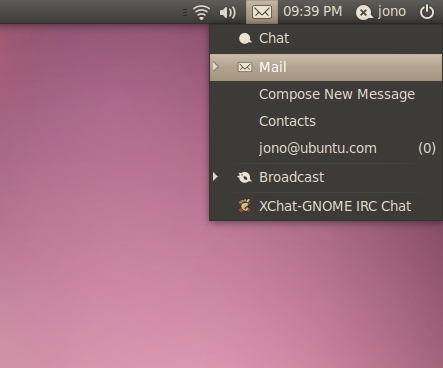
Task: Click the Broadcast bird icon
Action: [244, 177]
